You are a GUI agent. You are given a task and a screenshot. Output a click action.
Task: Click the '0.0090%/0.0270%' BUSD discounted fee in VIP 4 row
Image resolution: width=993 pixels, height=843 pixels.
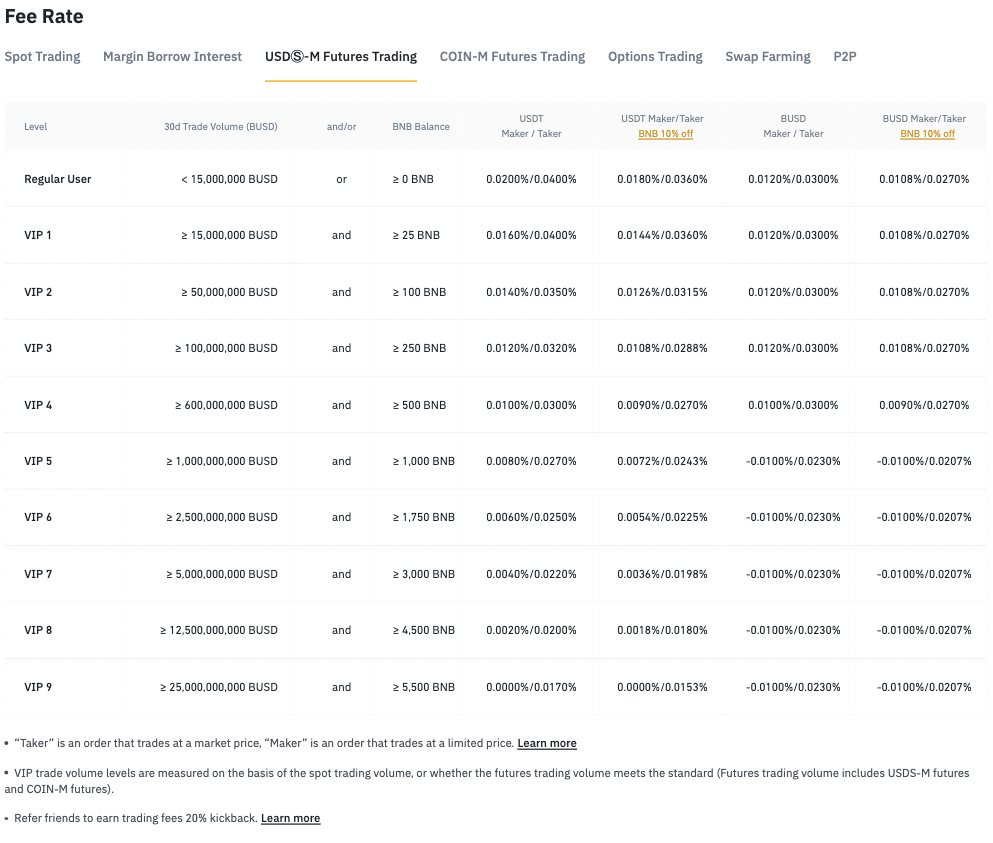[924, 405]
